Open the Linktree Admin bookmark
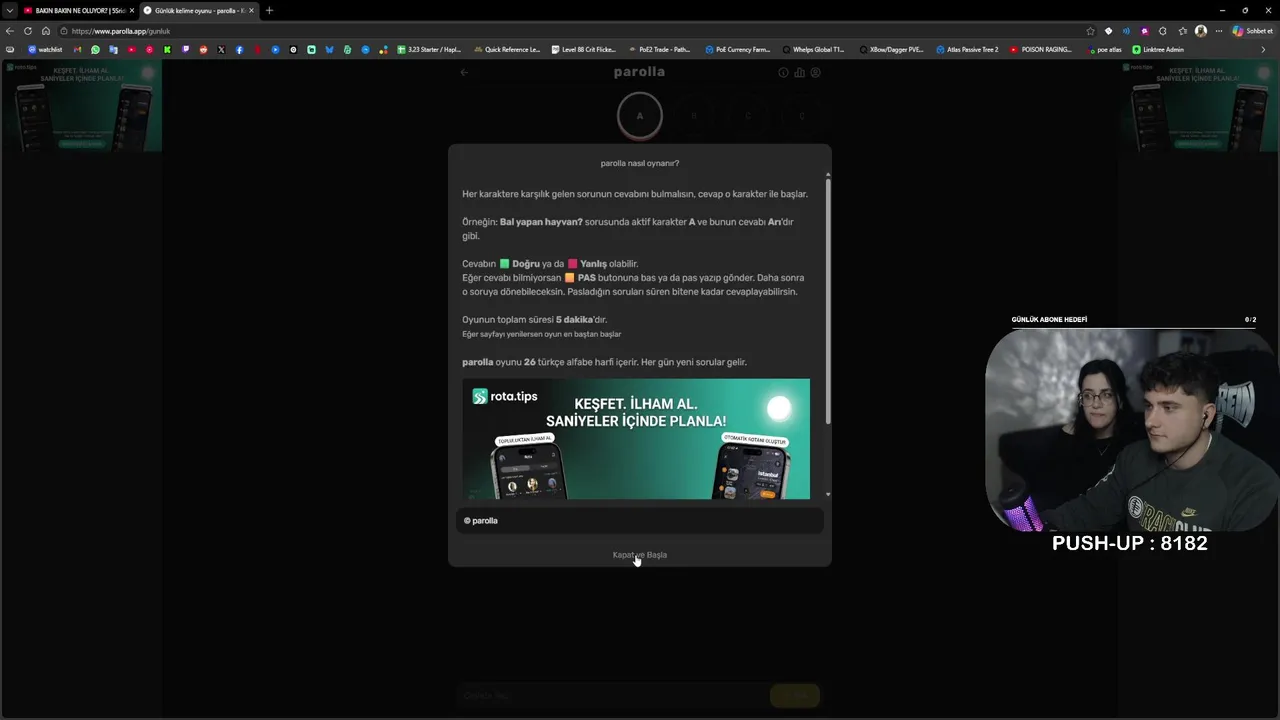The width and height of the screenshot is (1280, 720). pos(1158,49)
